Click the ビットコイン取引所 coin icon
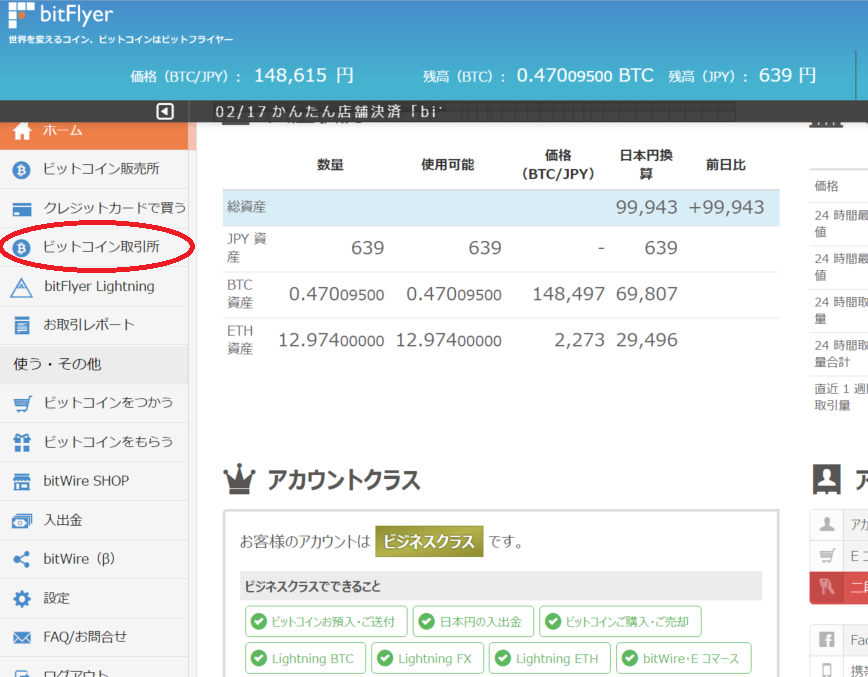Viewport: 868px width, 677px height. pos(22,247)
